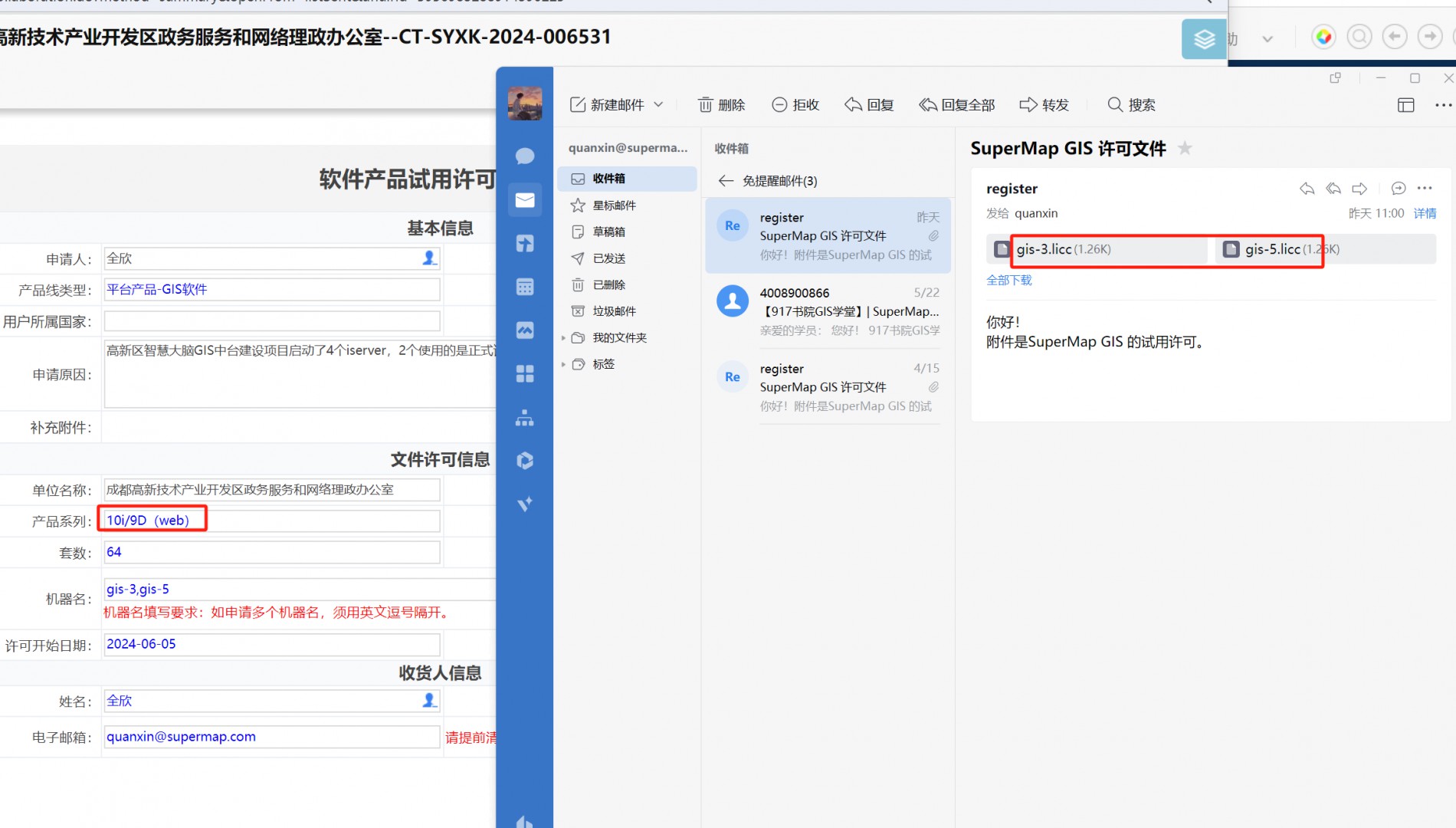Click the 套数 field showing 64
Image resolution: width=1456 pixels, height=828 pixels.
click(x=272, y=552)
